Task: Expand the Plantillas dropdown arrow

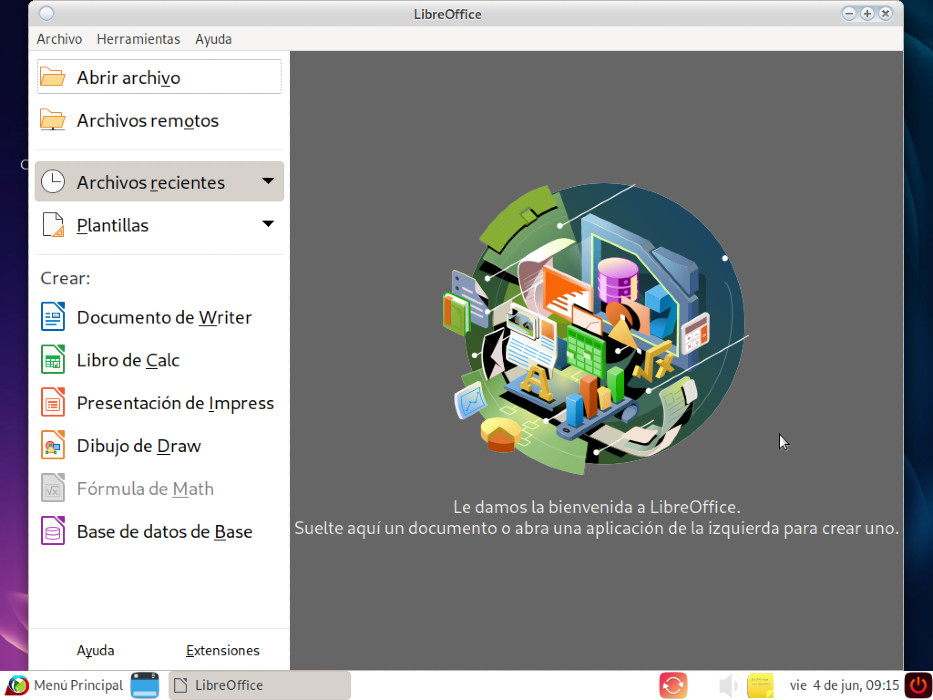Action: (x=268, y=224)
